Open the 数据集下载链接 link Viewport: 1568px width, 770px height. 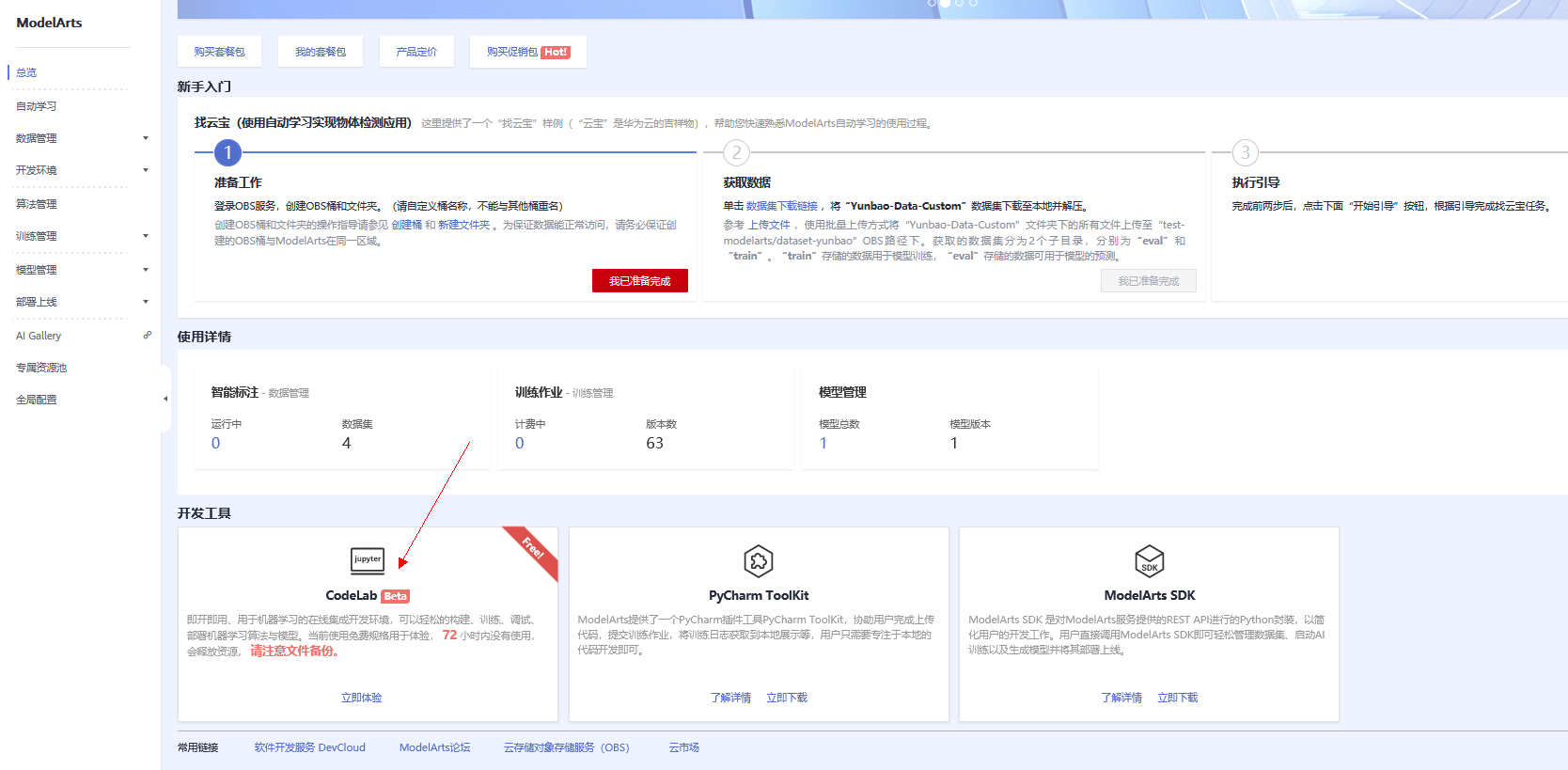[x=782, y=206]
